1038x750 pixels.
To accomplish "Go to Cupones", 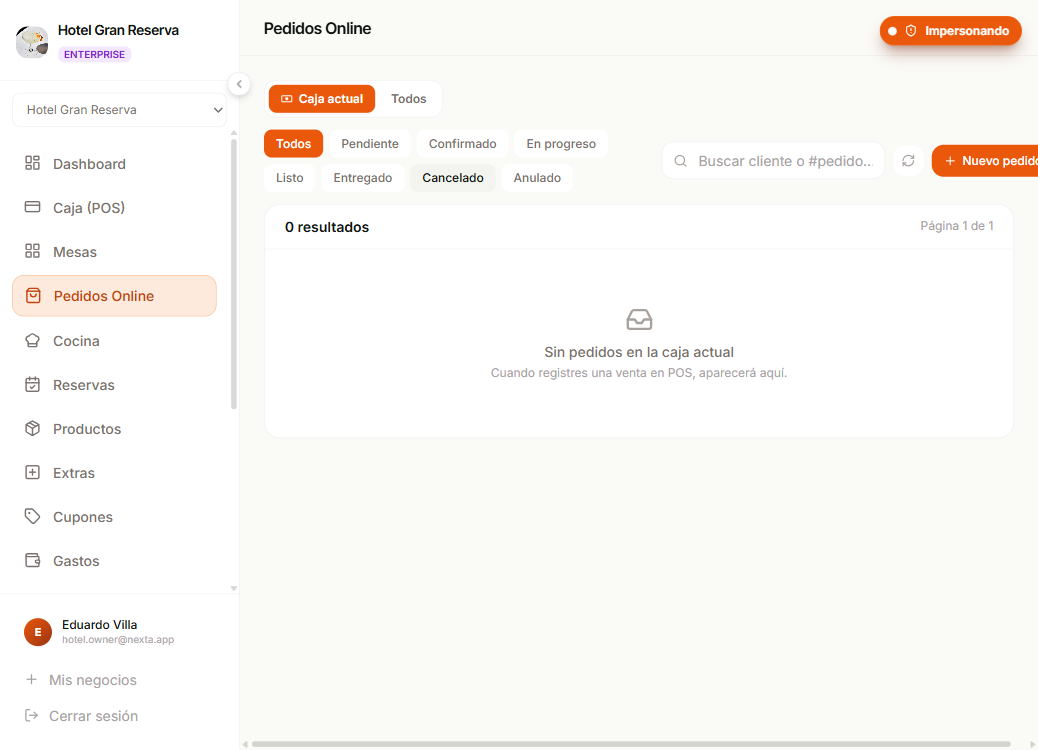I will (115, 517).
